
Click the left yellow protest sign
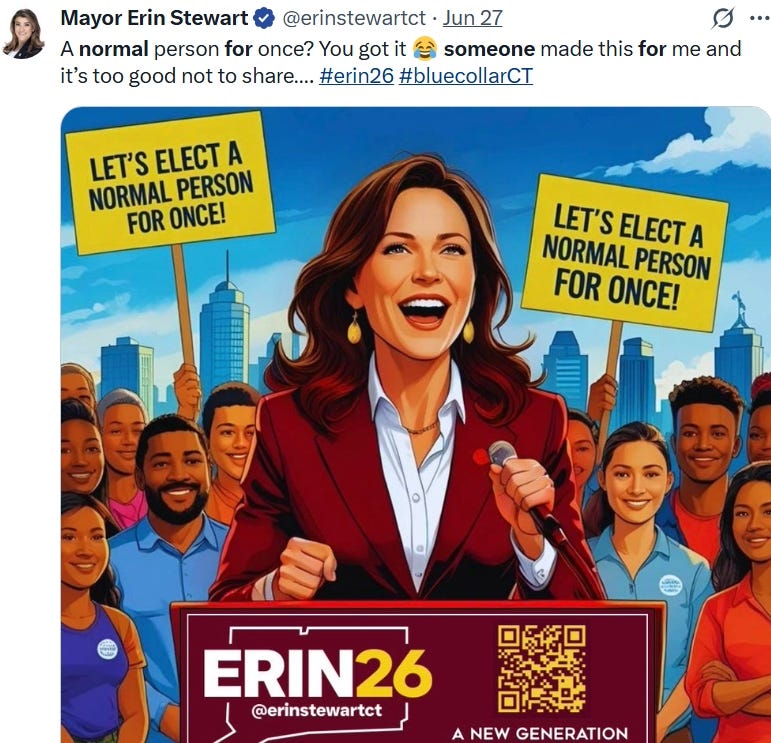pyautogui.click(x=170, y=183)
